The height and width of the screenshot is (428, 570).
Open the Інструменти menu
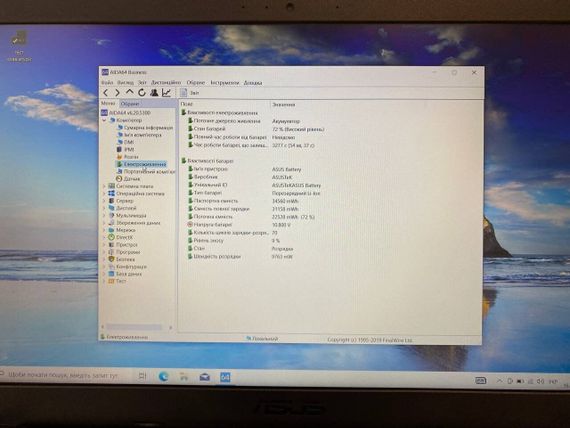click(x=225, y=83)
